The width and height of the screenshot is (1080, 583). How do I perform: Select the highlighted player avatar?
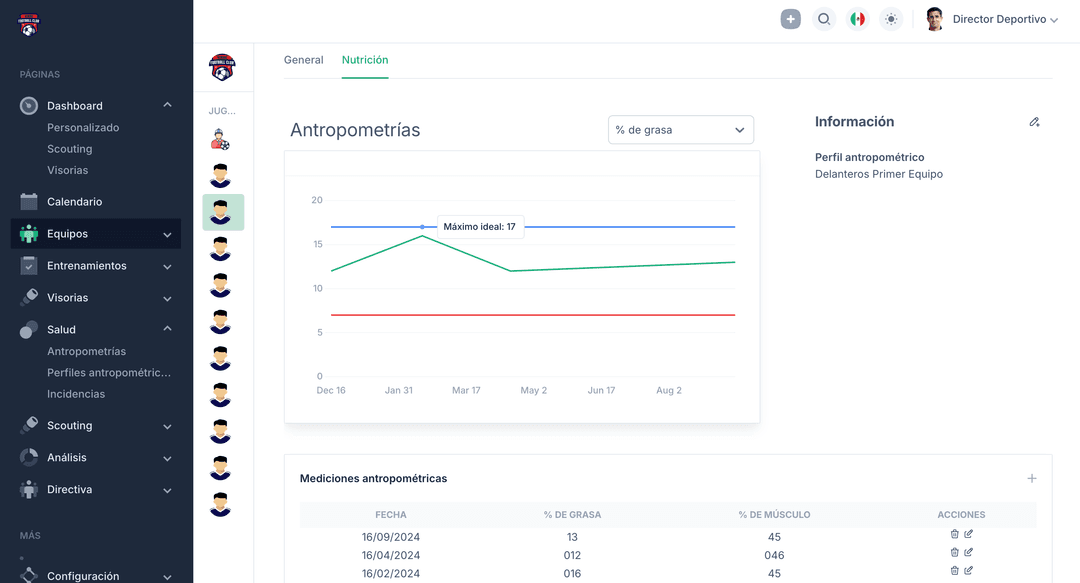click(222, 212)
